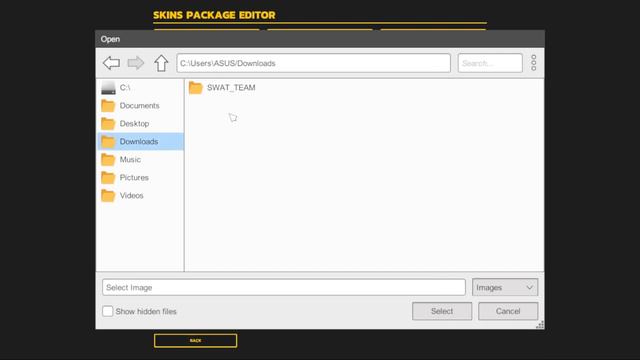Open the three-dot options menu
This screenshot has height=360, width=640.
coord(533,63)
